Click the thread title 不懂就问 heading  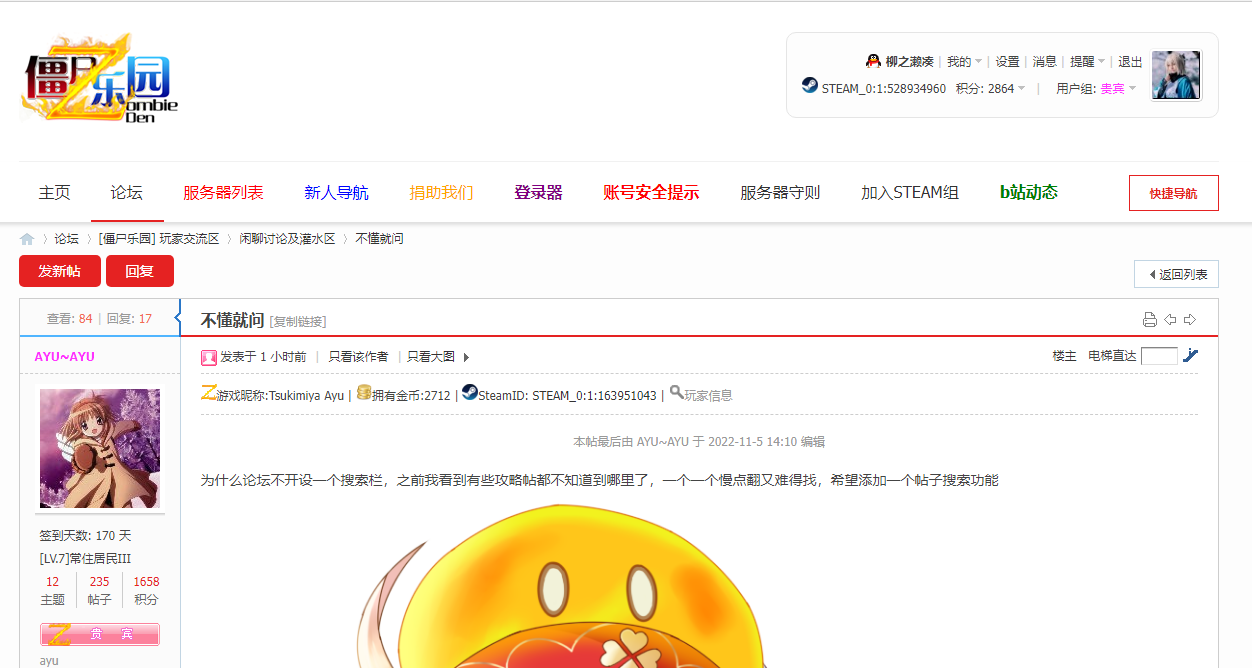[x=232, y=320]
